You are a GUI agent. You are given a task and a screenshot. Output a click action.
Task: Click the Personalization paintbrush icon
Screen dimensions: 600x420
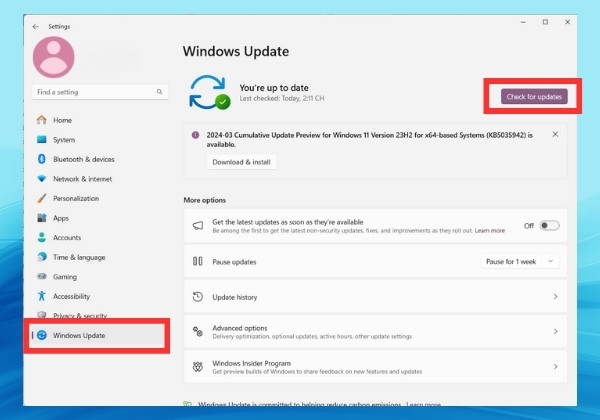41,198
